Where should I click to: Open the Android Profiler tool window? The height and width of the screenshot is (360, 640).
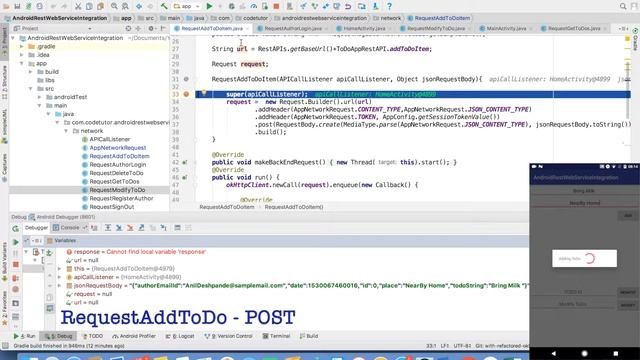[x=134, y=336]
